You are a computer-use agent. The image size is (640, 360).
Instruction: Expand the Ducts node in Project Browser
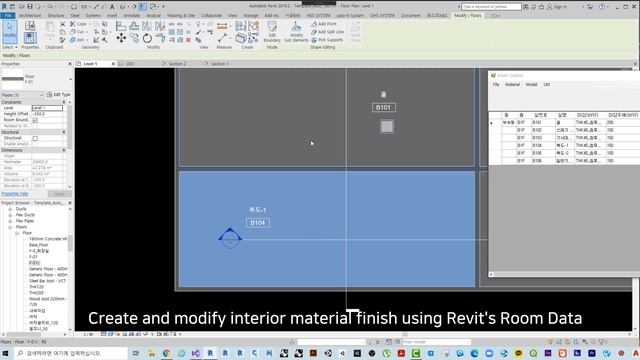tap(10, 209)
